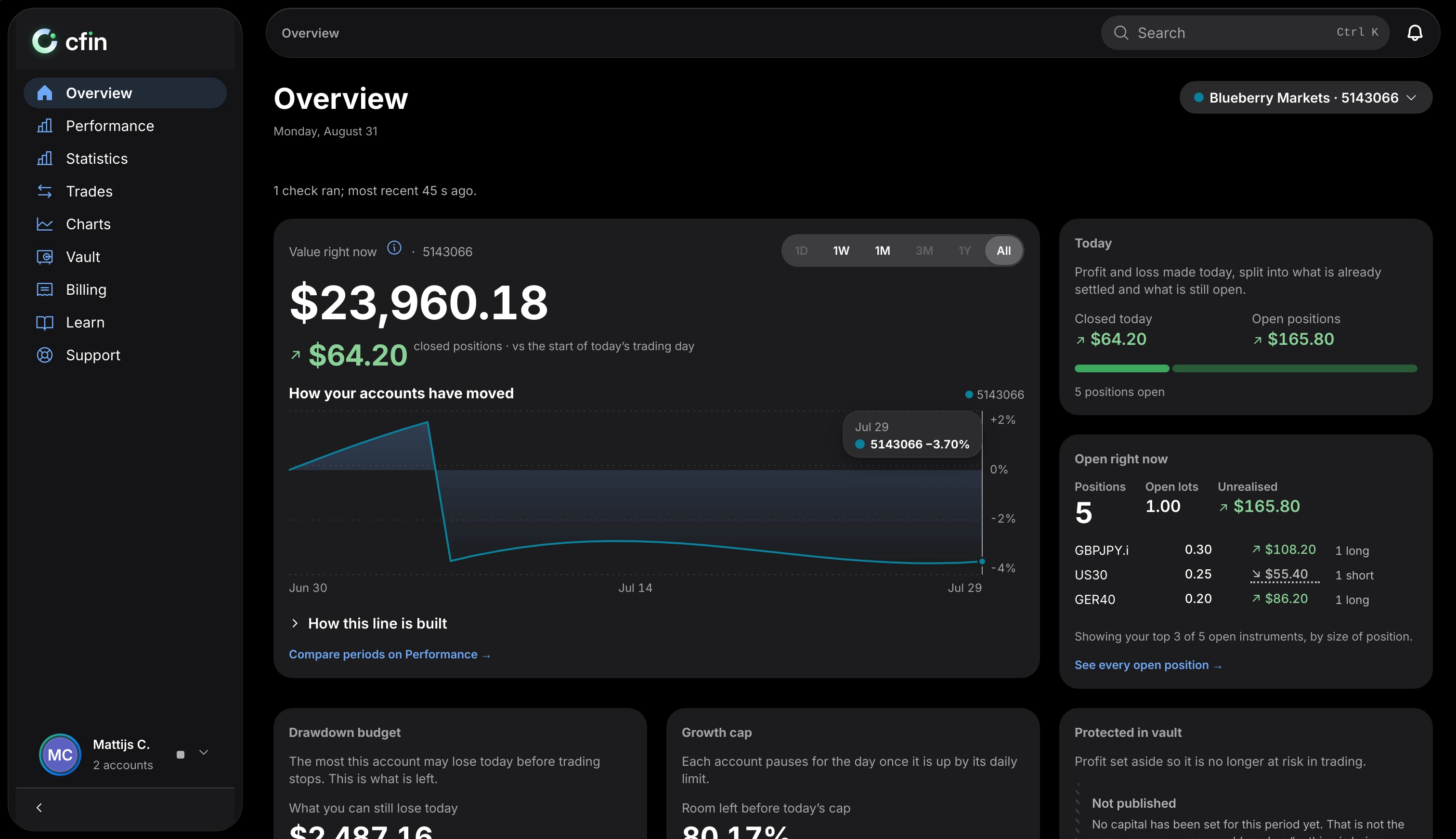
Task: Click the Performance bar-chart icon
Action: [x=44, y=126]
